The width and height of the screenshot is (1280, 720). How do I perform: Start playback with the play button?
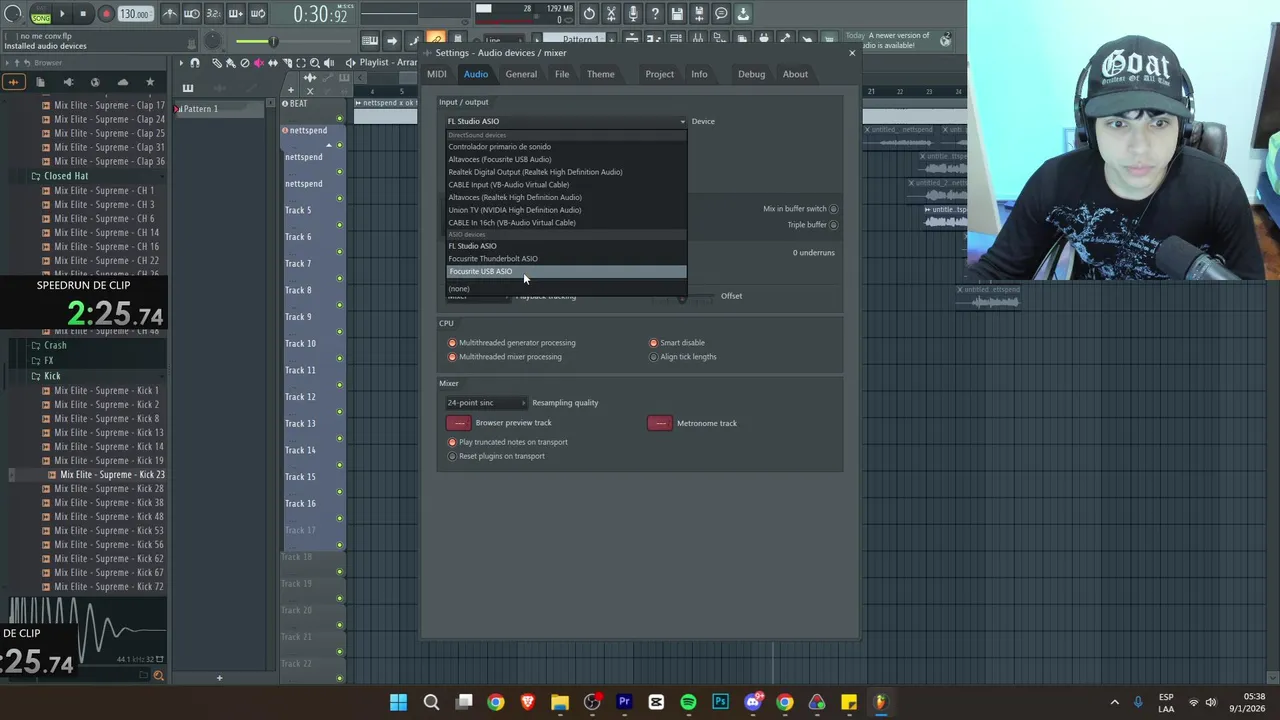pos(61,14)
